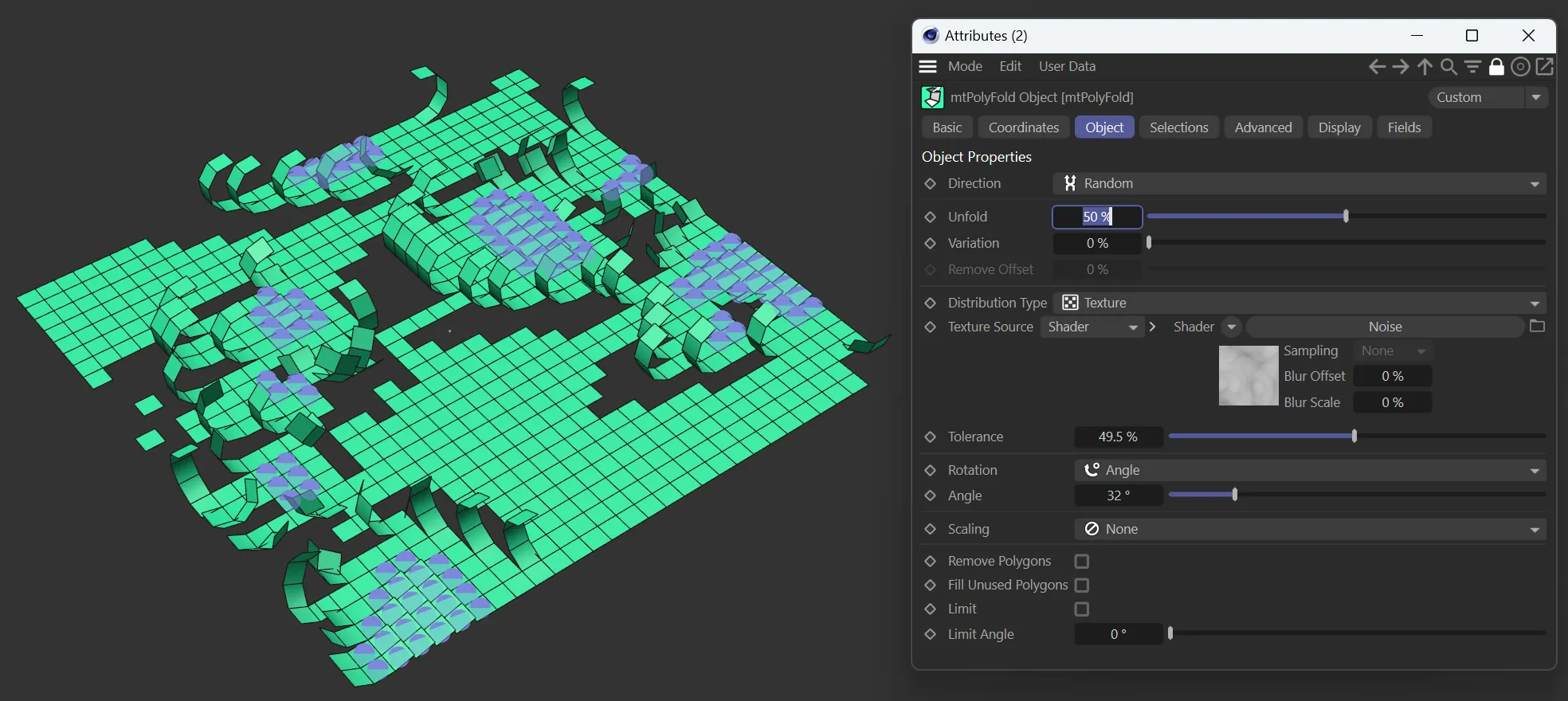Click the Tolerance slider handle

point(1354,437)
